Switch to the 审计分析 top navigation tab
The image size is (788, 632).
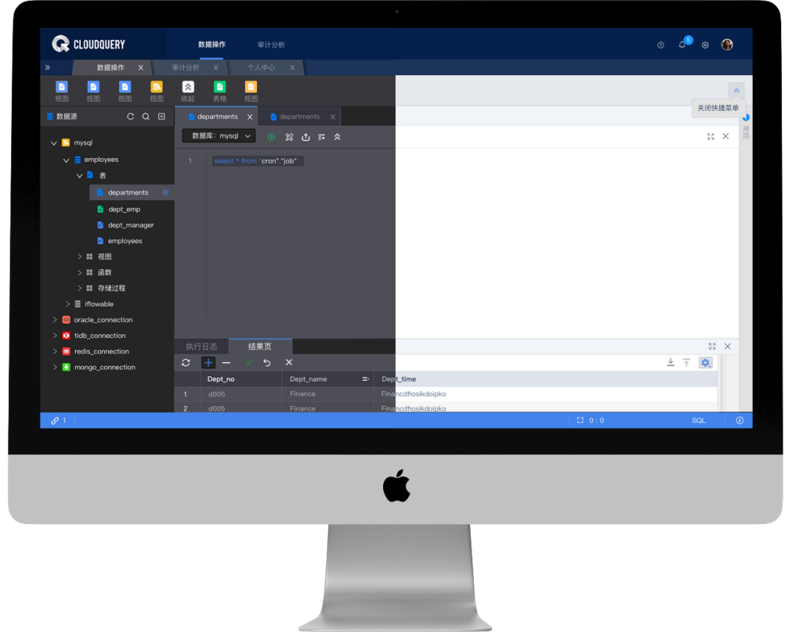(271, 45)
